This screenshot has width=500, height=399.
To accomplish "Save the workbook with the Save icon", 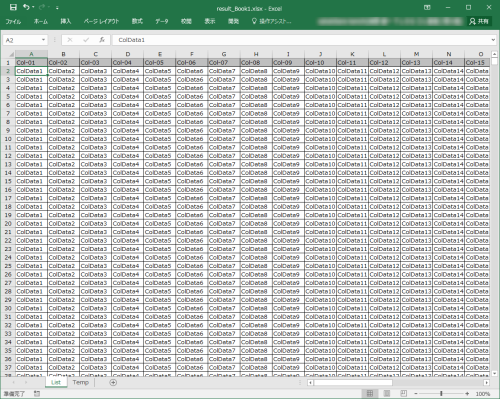I will pos(13,7).
